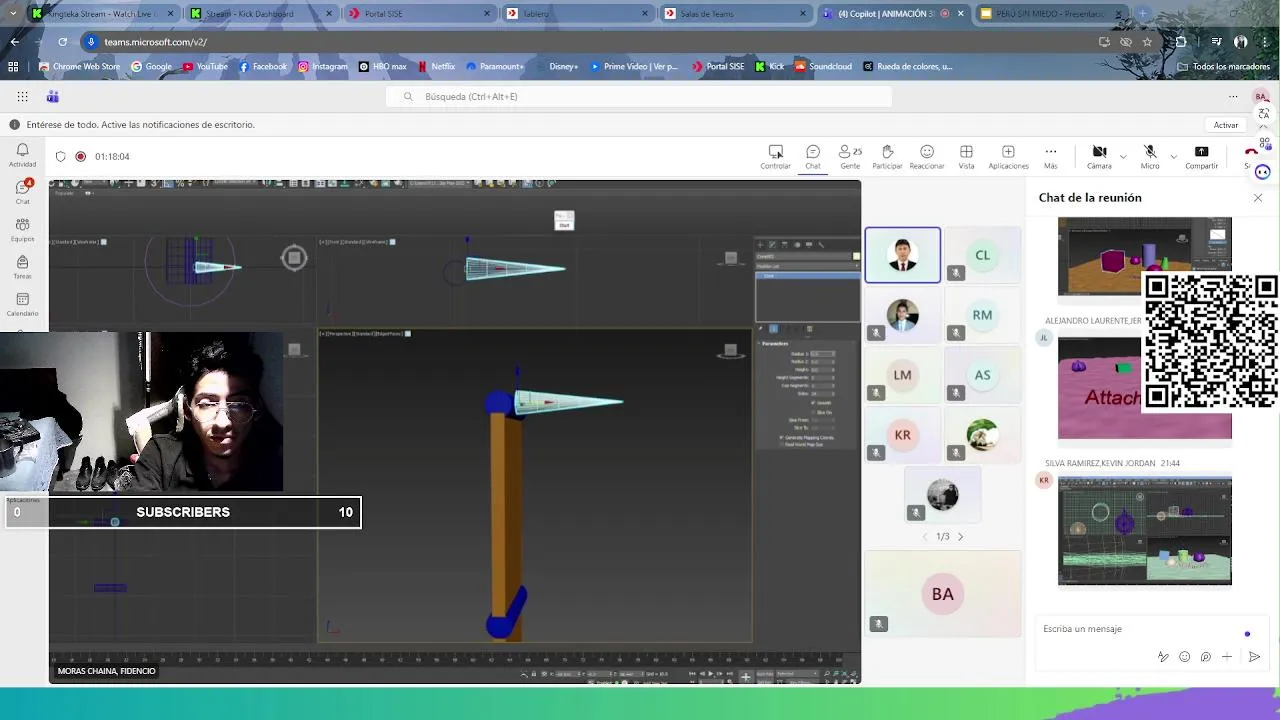Turn on the camera with Cámara
Viewport: 1280px width, 720px height.
pos(1099,156)
